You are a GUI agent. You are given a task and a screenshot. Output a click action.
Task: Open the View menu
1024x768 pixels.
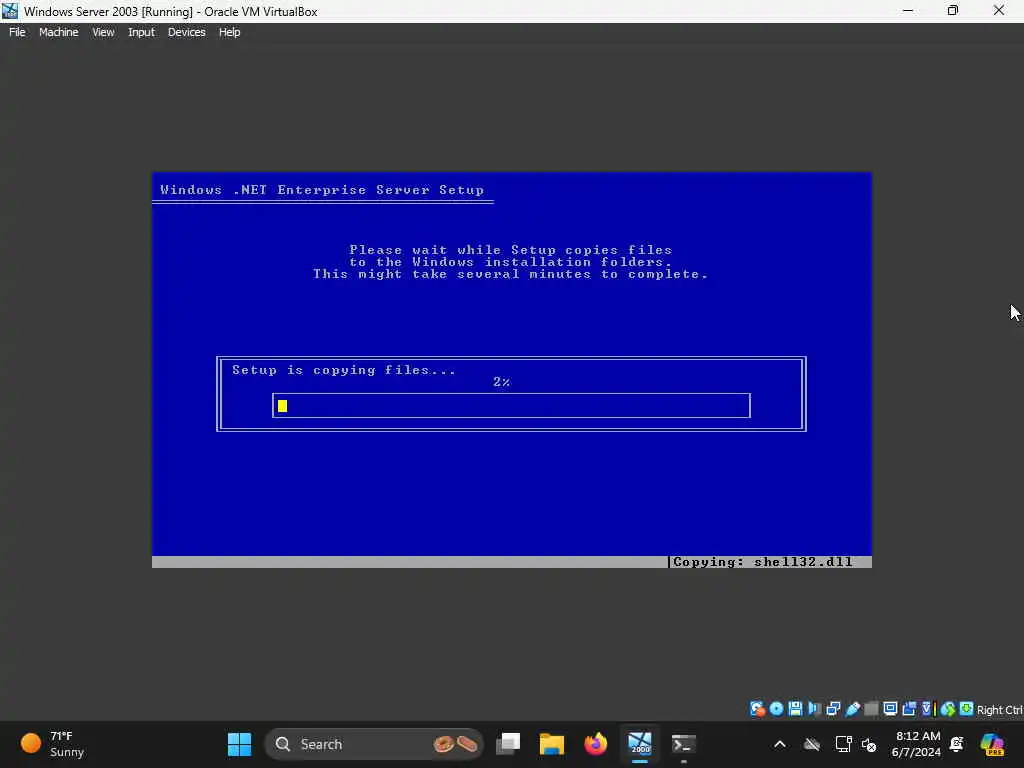[103, 32]
